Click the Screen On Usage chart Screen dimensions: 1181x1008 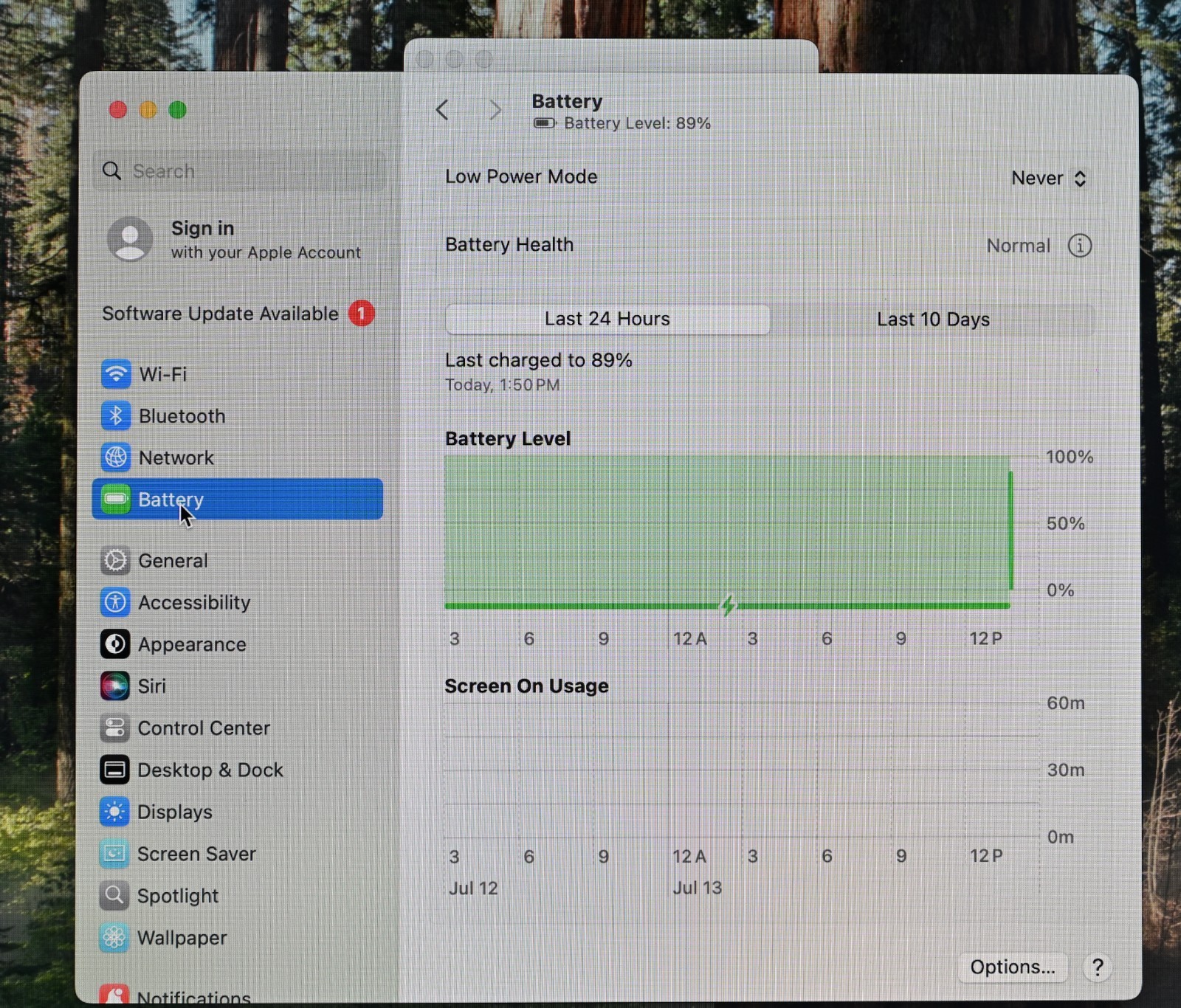pyautogui.click(x=741, y=770)
